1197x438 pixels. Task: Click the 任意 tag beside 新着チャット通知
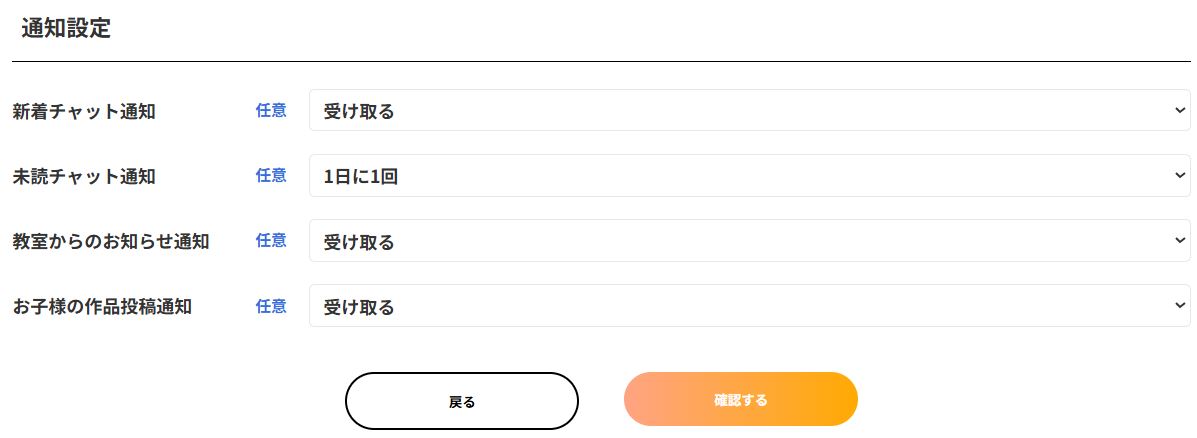coord(271,111)
